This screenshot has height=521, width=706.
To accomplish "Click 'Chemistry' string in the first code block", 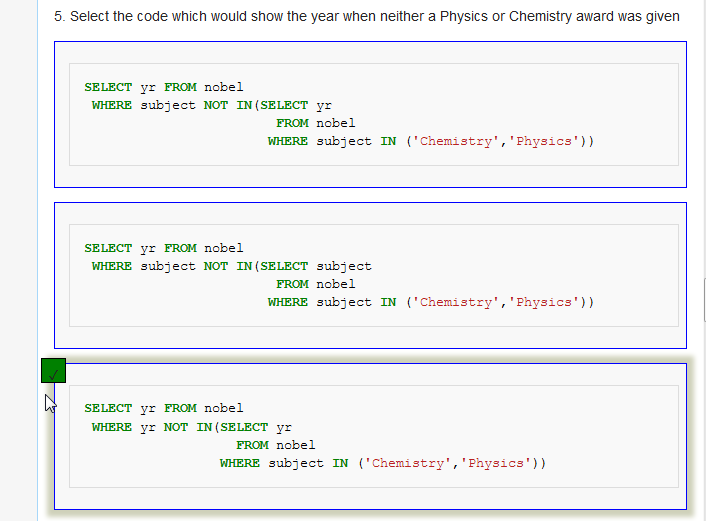I will [x=456, y=141].
